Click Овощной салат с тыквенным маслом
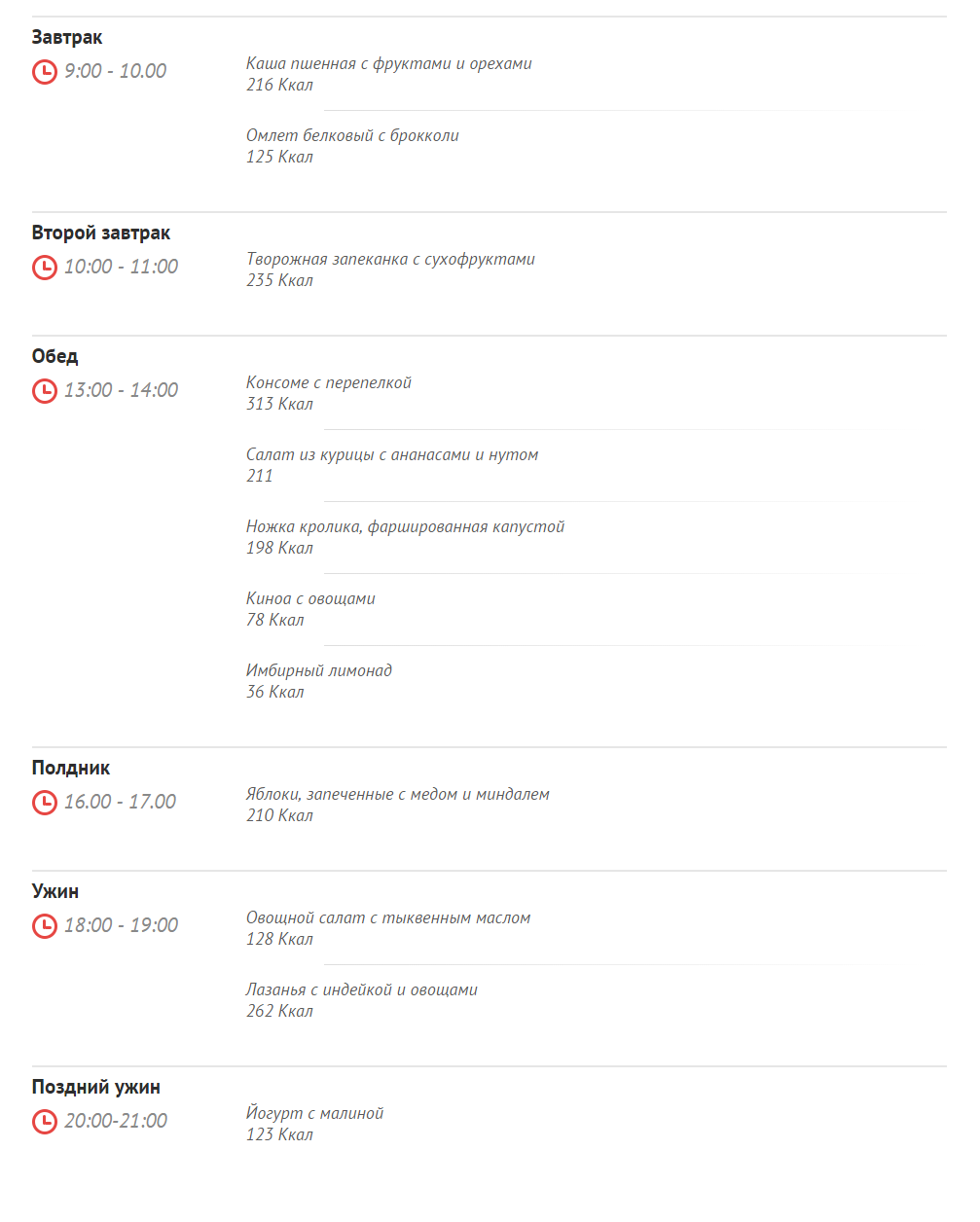Screen dimensions: 980x1222 [x=388, y=918]
